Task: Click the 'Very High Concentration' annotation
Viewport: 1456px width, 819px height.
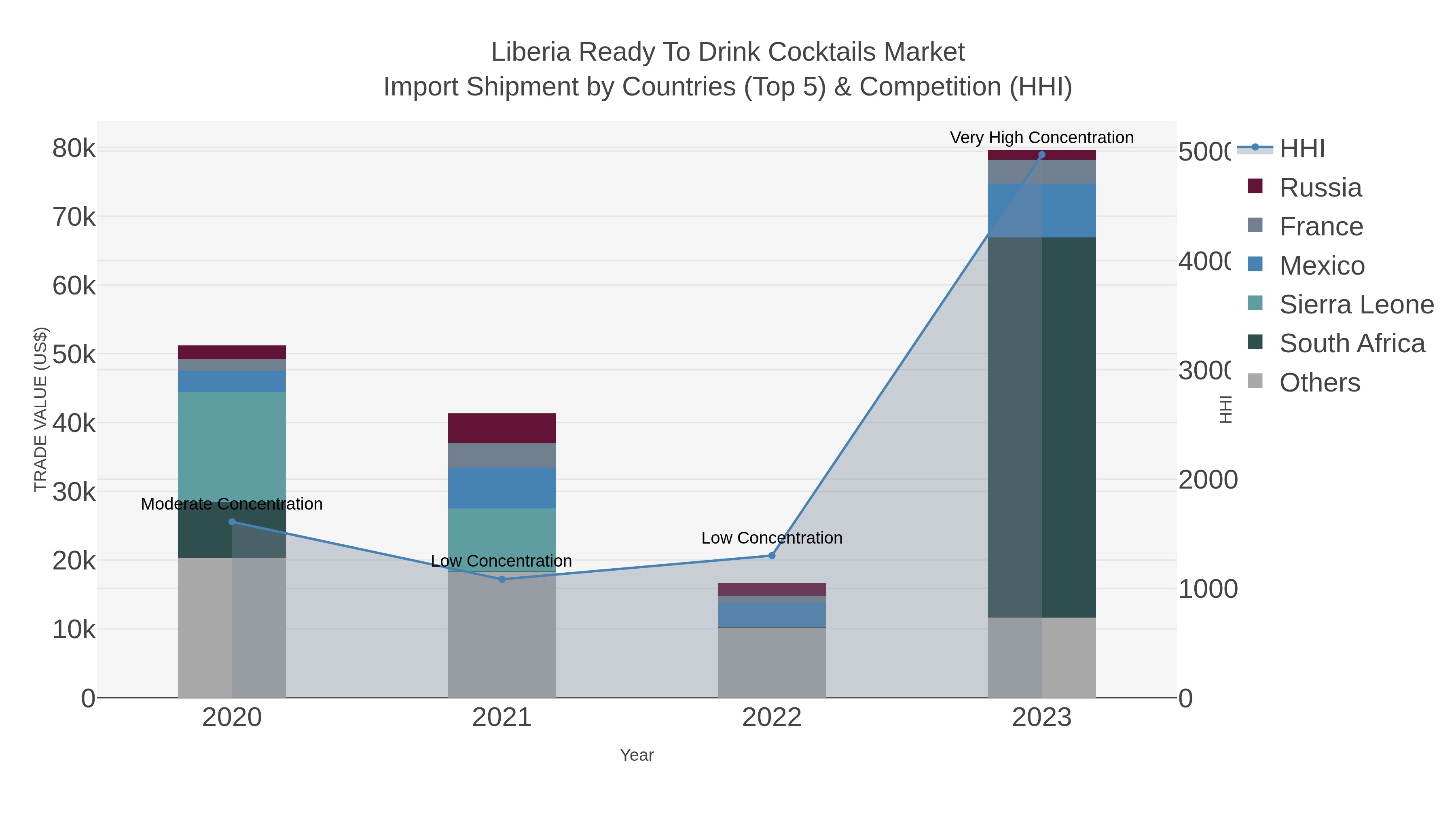Action: (x=1042, y=138)
